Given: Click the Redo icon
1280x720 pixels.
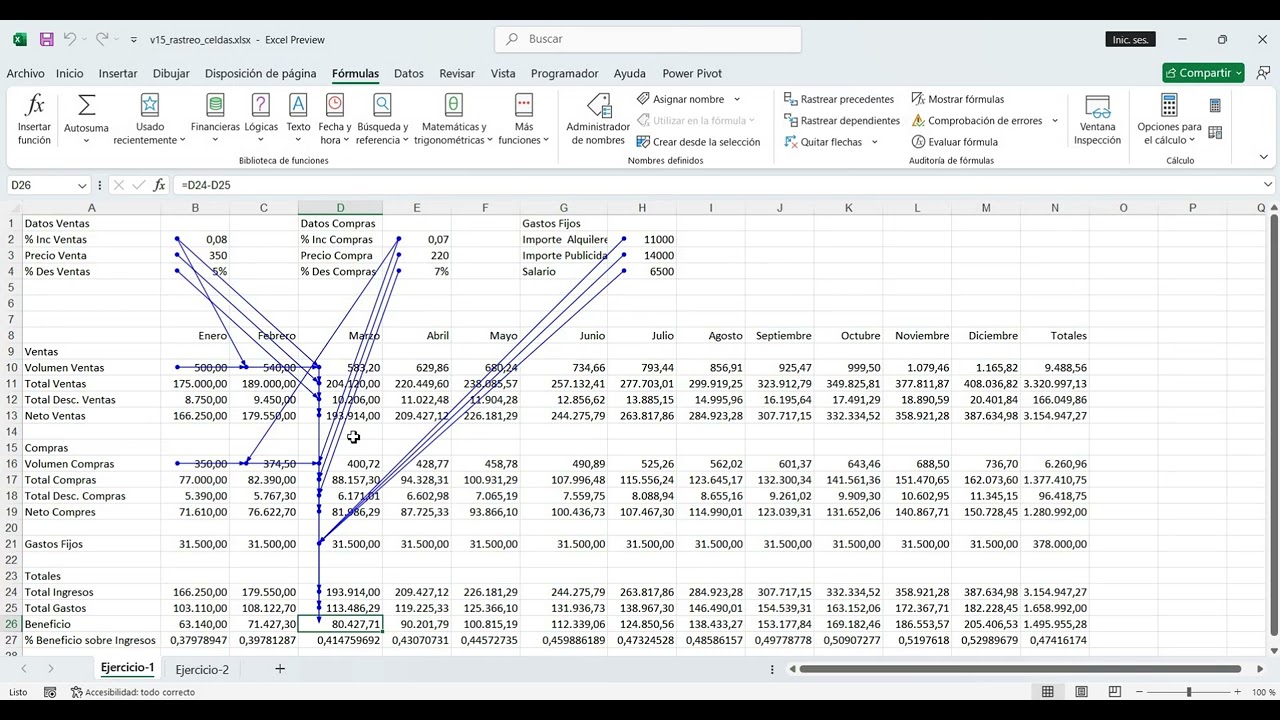Looking at the screenshot, I should [x=102, y=39].
